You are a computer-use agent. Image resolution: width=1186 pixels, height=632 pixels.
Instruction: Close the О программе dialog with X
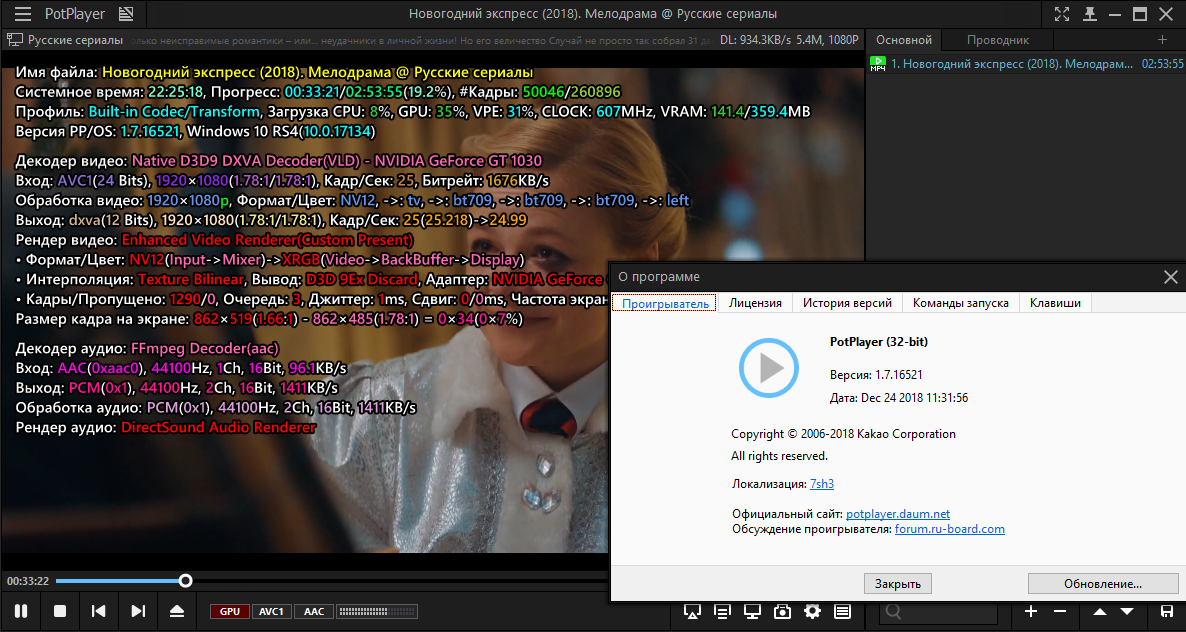coord(1170,277)
